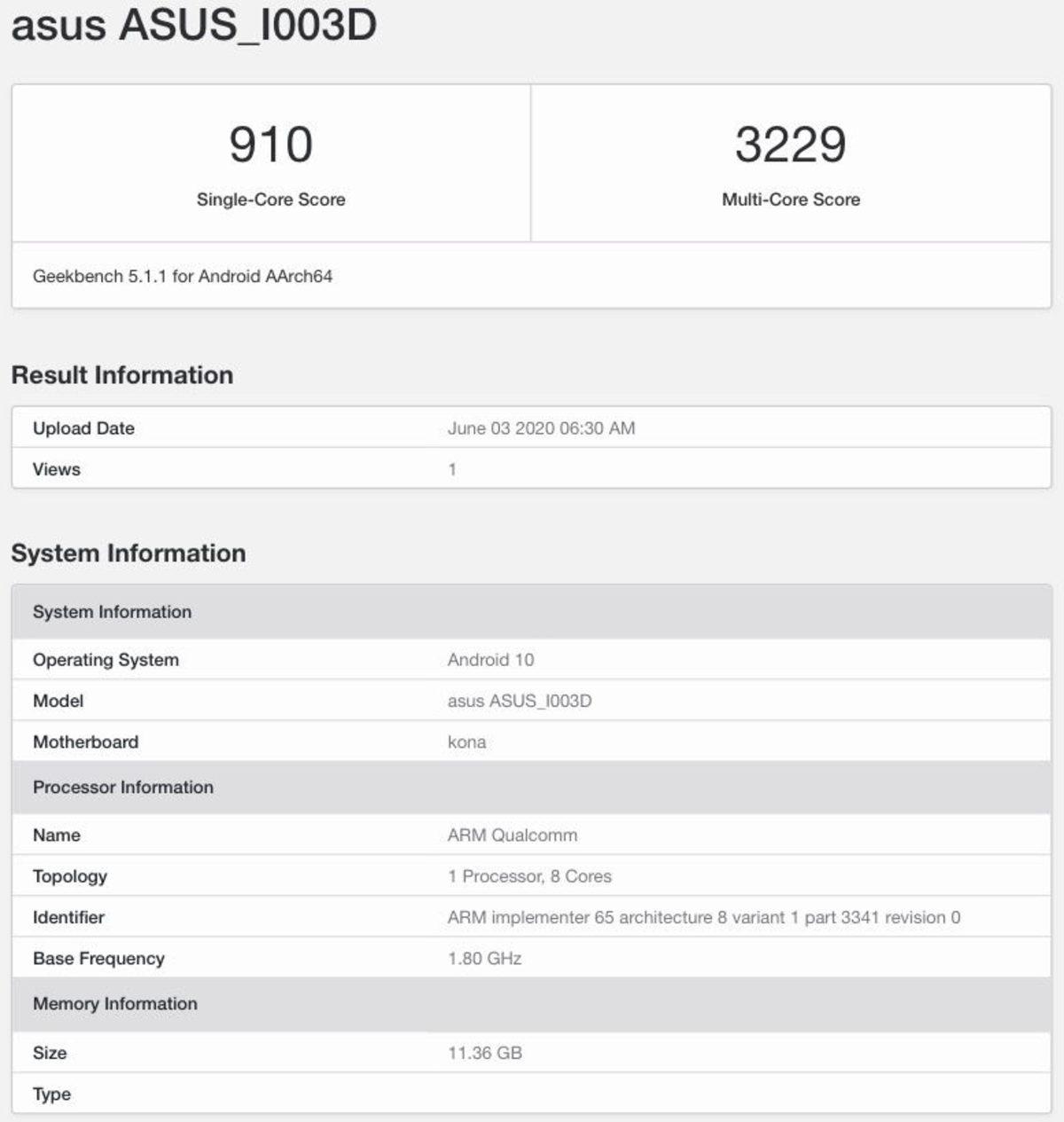Select the Multi-Core Score value 3229
Screen dimensions: 1064x1122
pyautogui.click(x=789, y=143)
